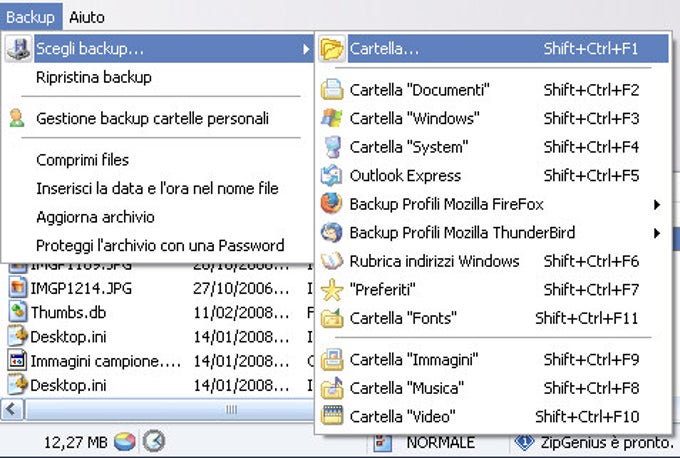Click ZipGenius è pronto status text
Viewport: 680px width, 458px height.
[x=607, y=443]
